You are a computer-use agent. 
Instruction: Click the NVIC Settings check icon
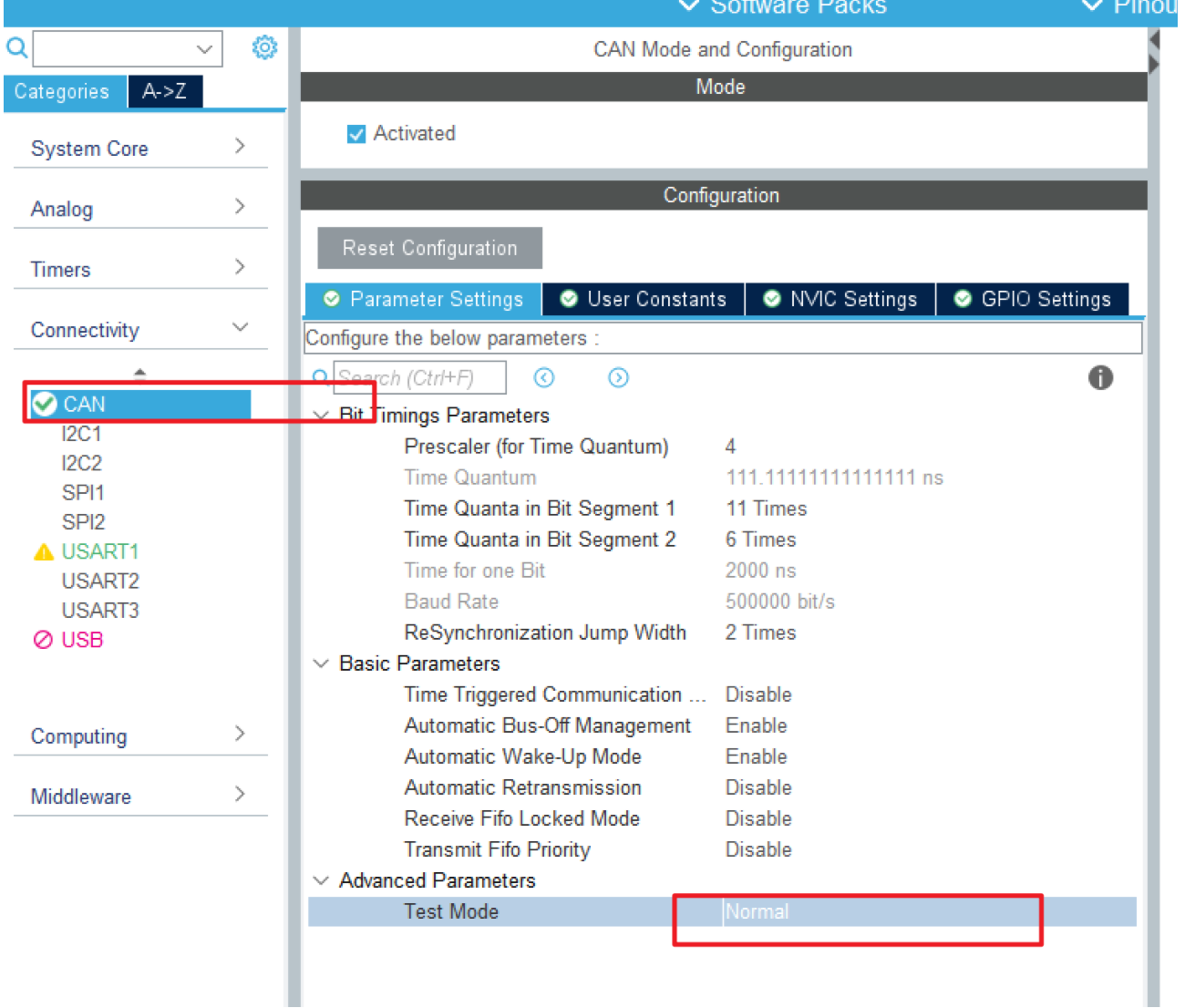point(771,299)
